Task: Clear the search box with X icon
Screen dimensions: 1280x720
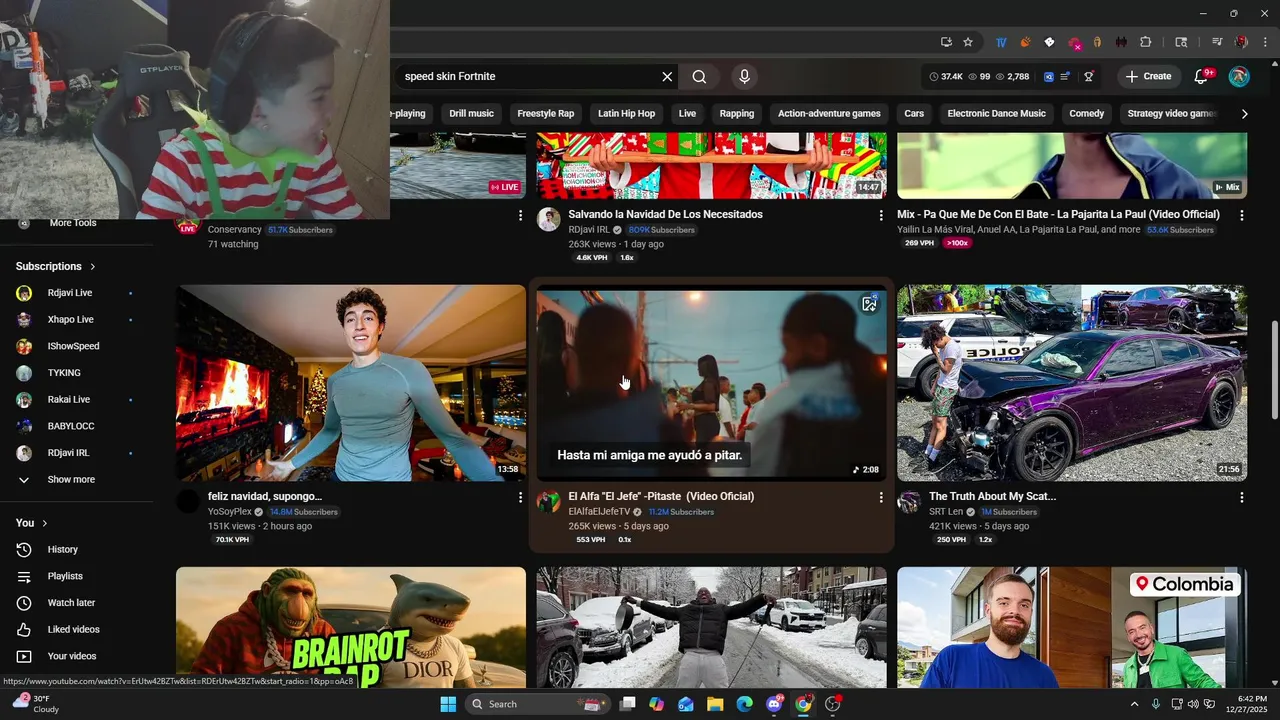Action: 667,76
